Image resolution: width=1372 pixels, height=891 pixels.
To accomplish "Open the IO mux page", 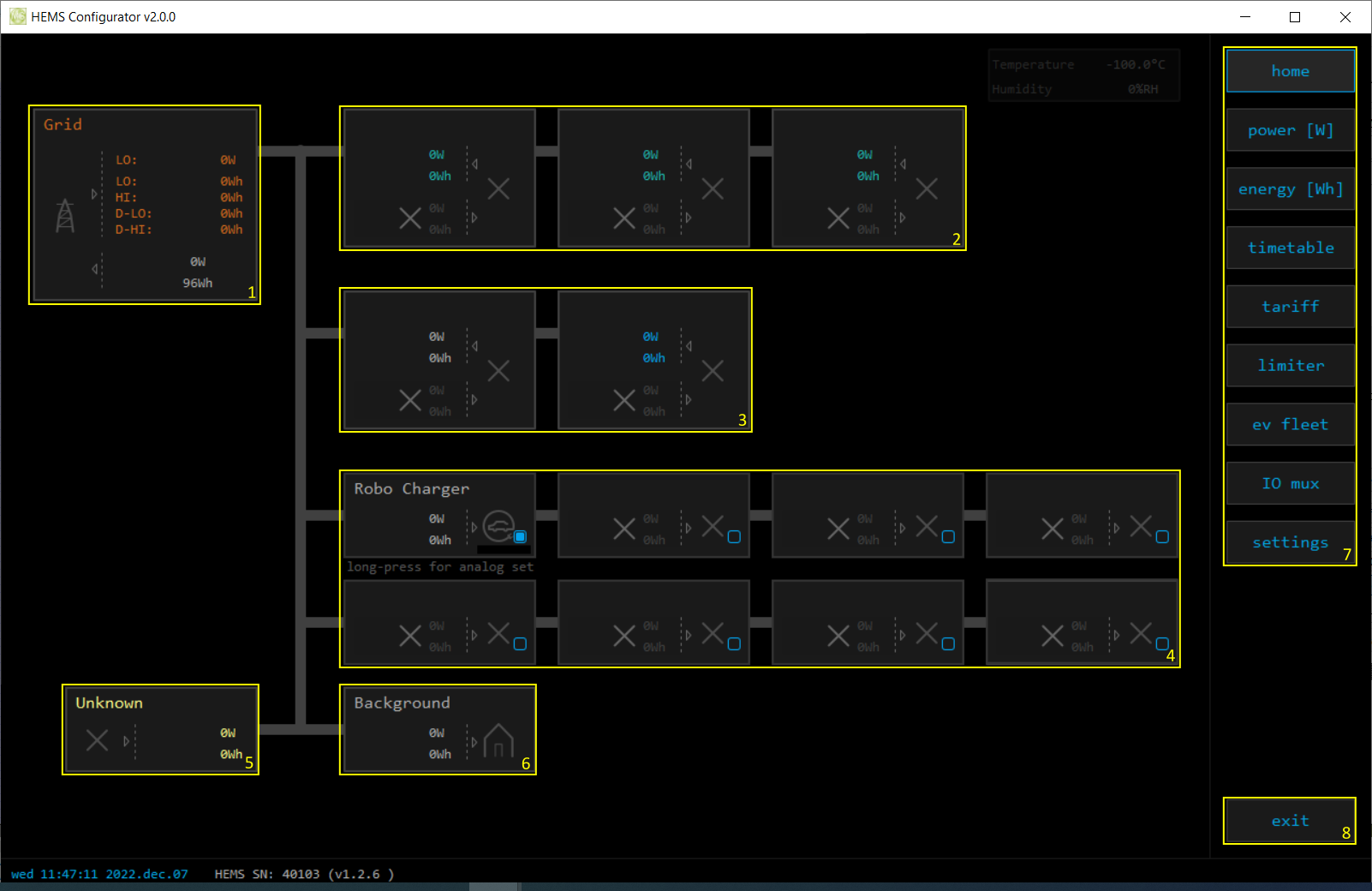I will pyautogui.click(x=1290, y=484).
